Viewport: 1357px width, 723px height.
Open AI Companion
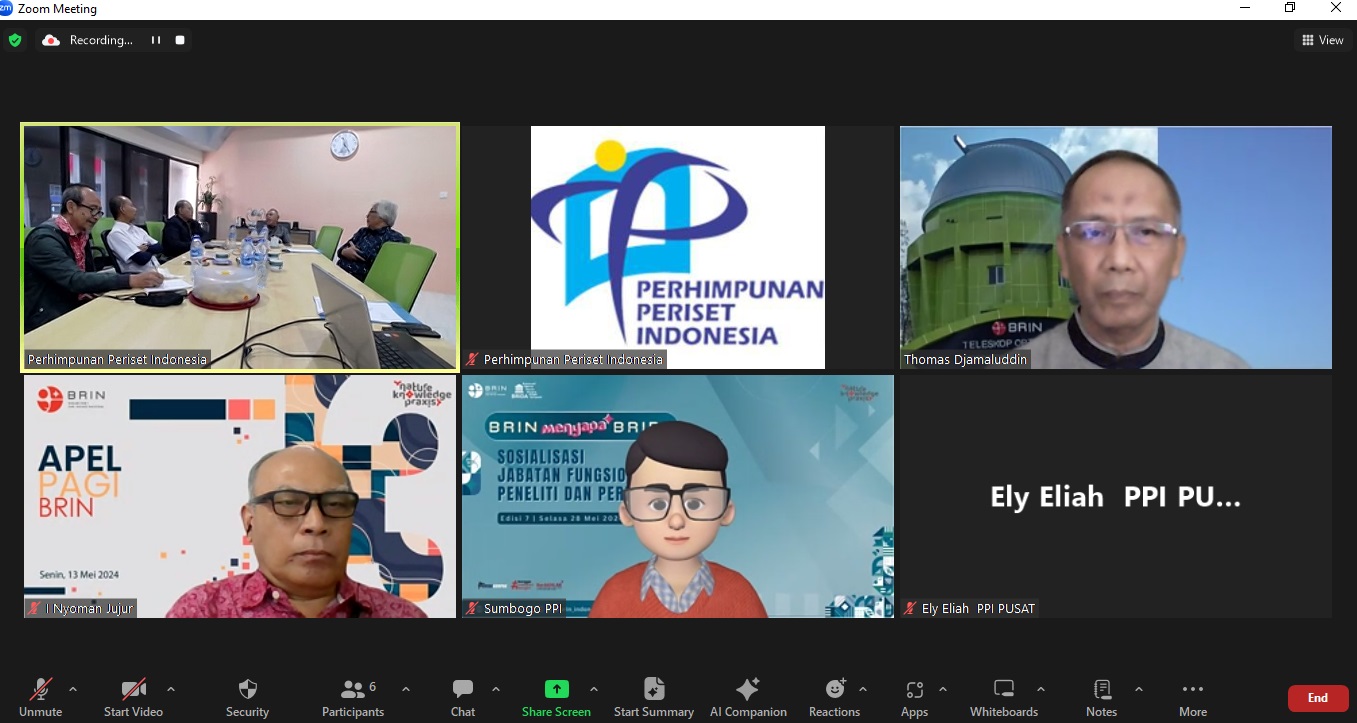748,697
